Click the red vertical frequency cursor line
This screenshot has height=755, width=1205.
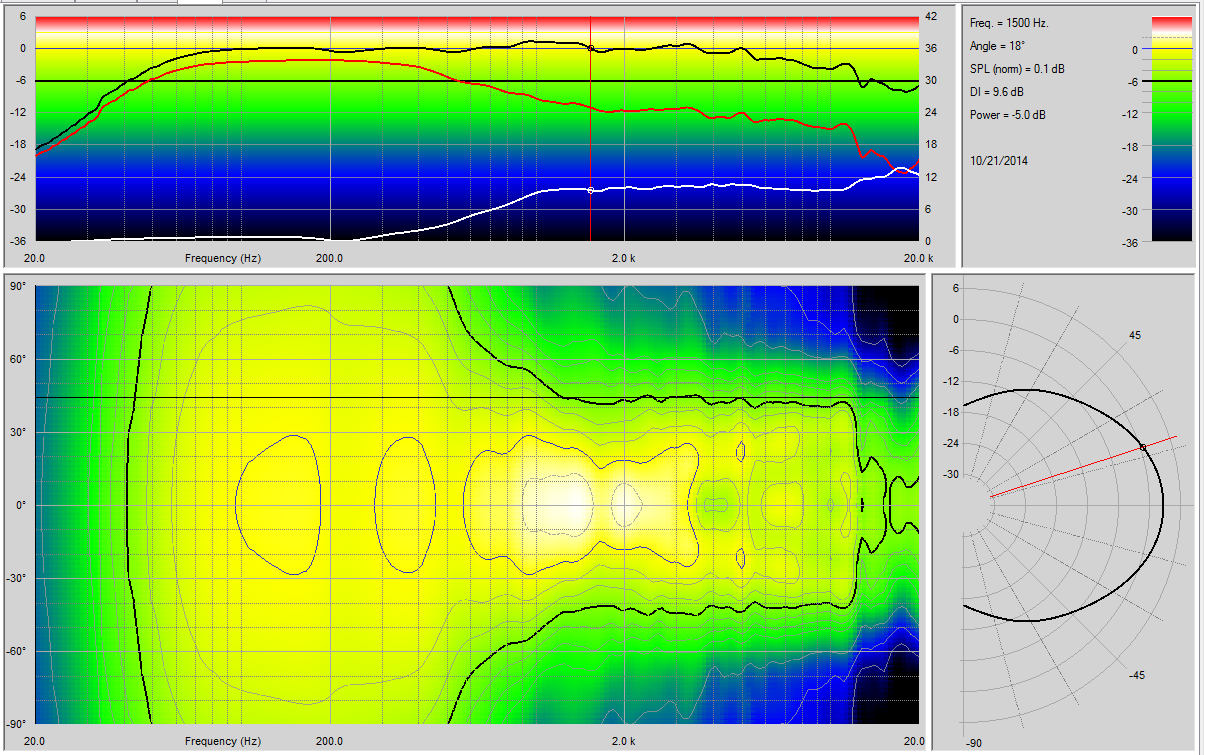(x=590, y=120)
